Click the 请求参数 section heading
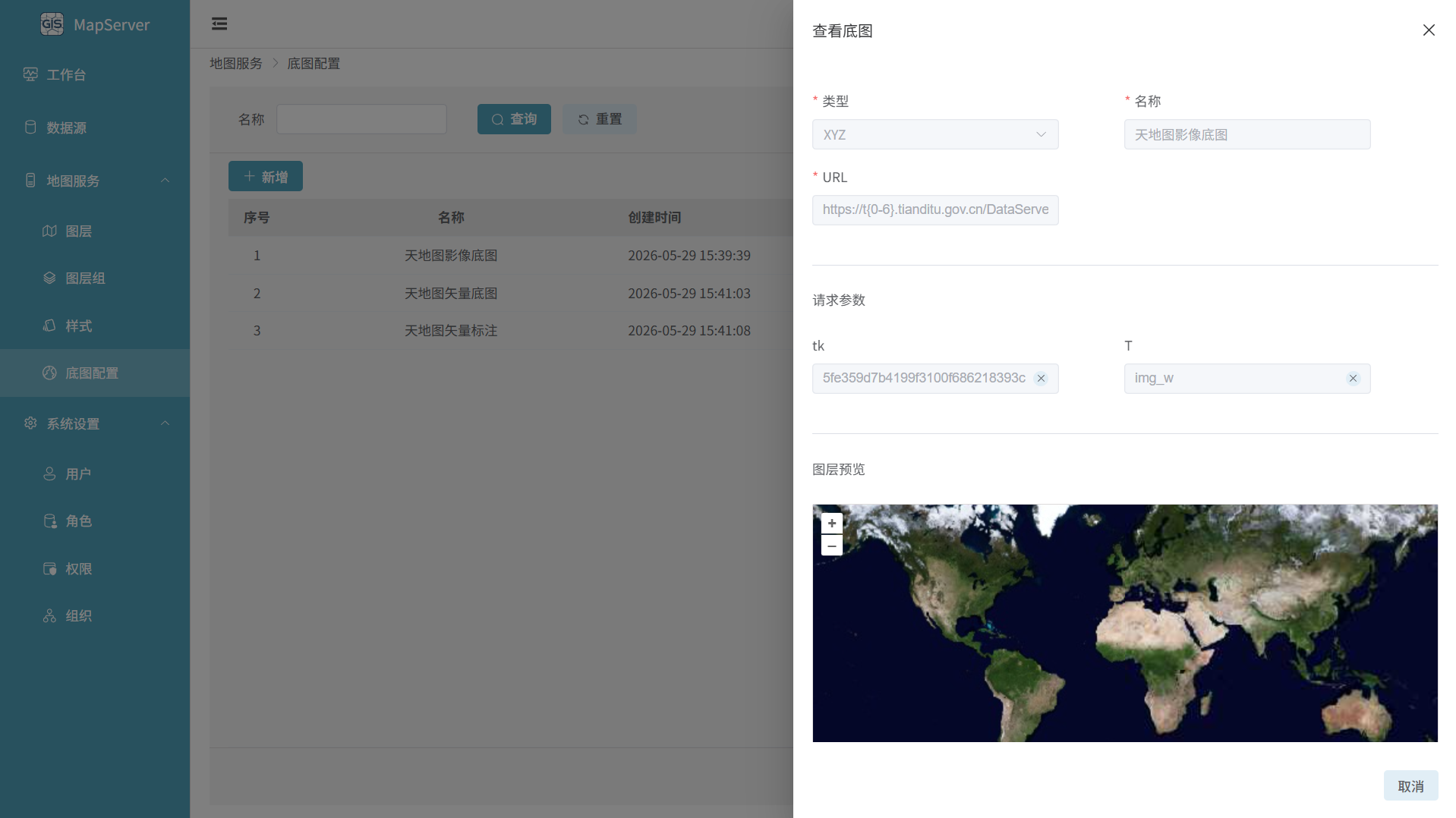Viewport: 1456px width, 818px height. coord(839,300)
